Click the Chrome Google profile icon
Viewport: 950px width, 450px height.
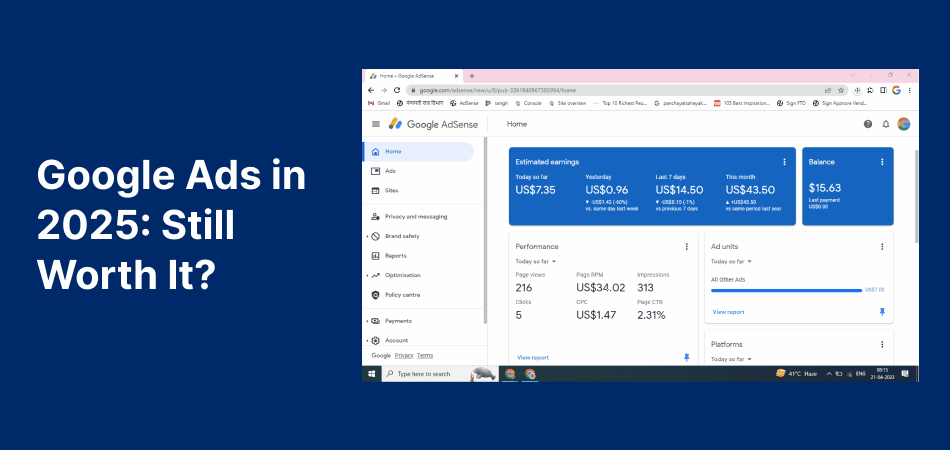pyautogui.click(x=896, y=90)
